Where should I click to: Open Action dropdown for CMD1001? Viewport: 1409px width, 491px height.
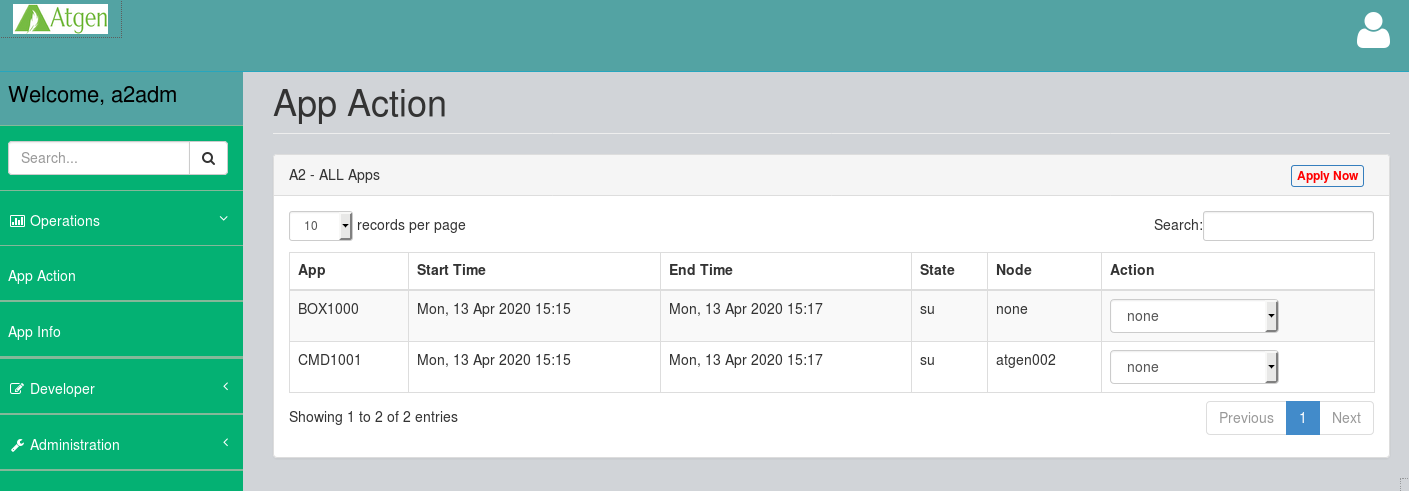(x=1194, y=367)
